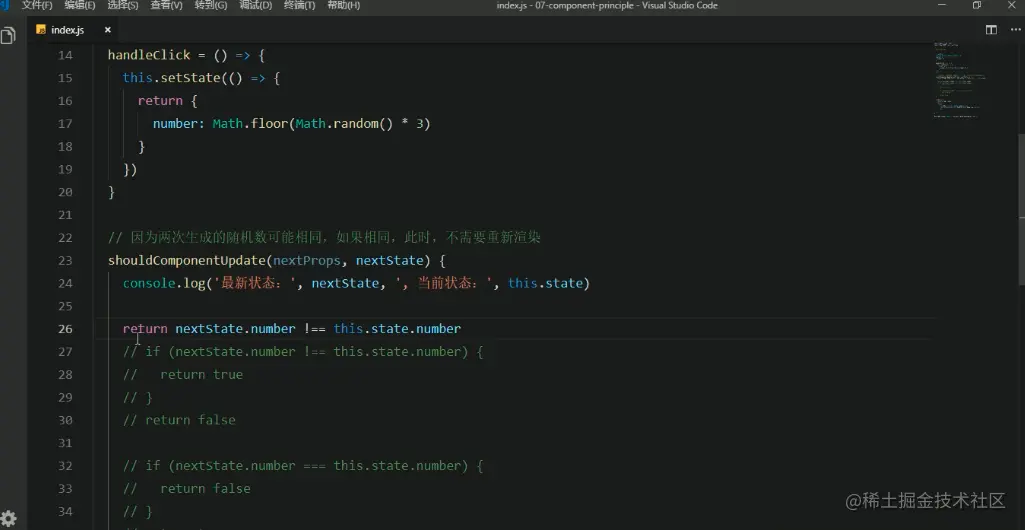
Task: Click 'number:' property on line 17
Action: click(178, 124)
